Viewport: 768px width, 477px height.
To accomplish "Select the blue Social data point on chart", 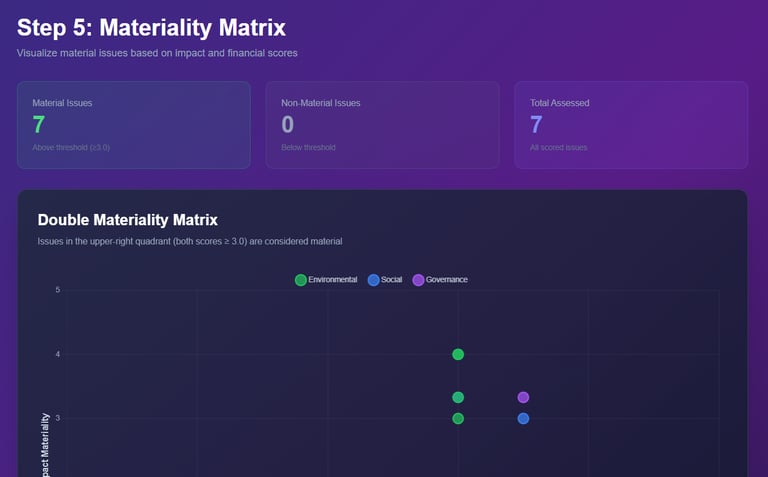I will tap(523, 419).
